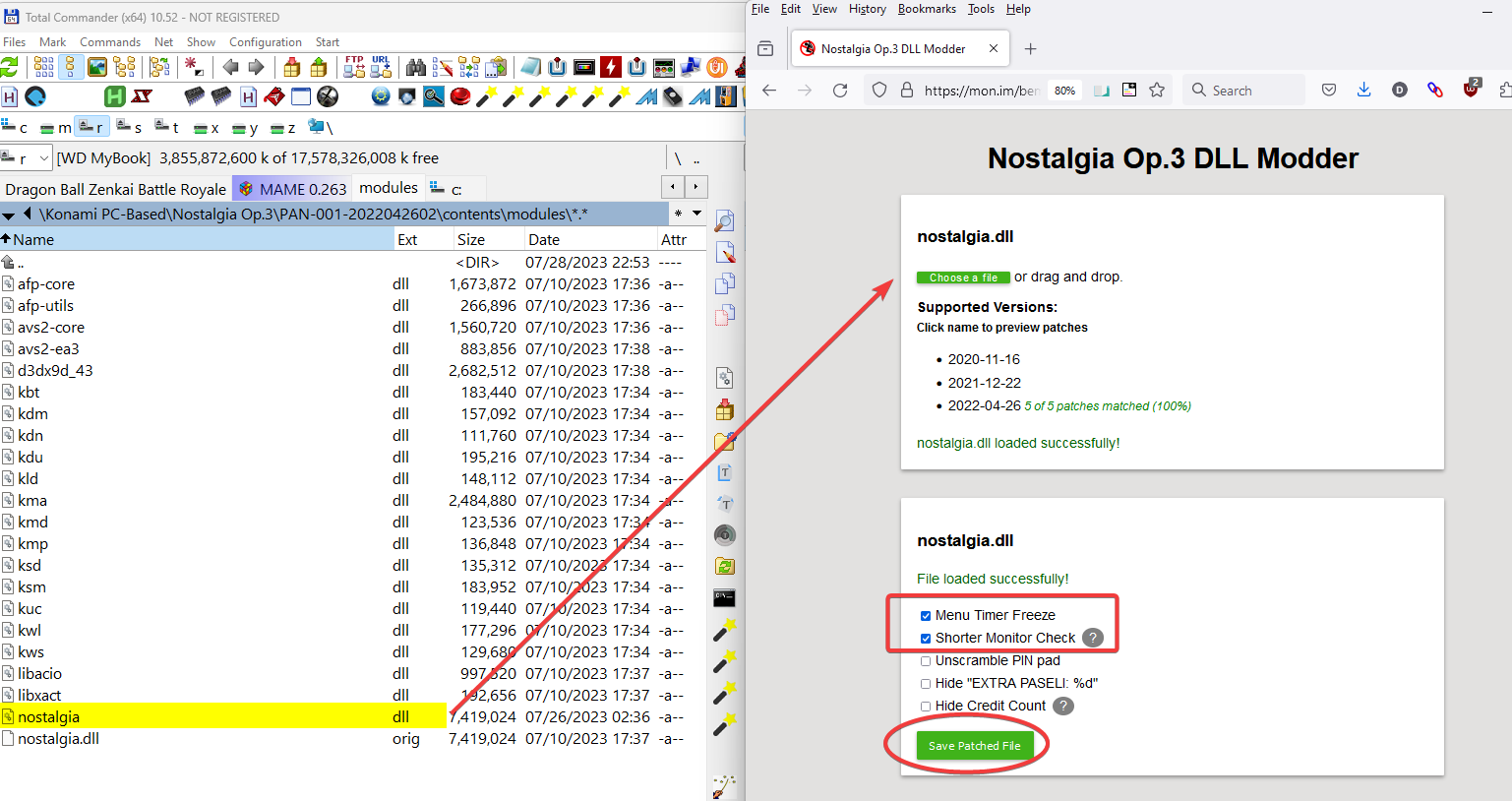Screen dimensions: 1512x801
Task: Click the multi-rename tool icon
Action: 443,67
